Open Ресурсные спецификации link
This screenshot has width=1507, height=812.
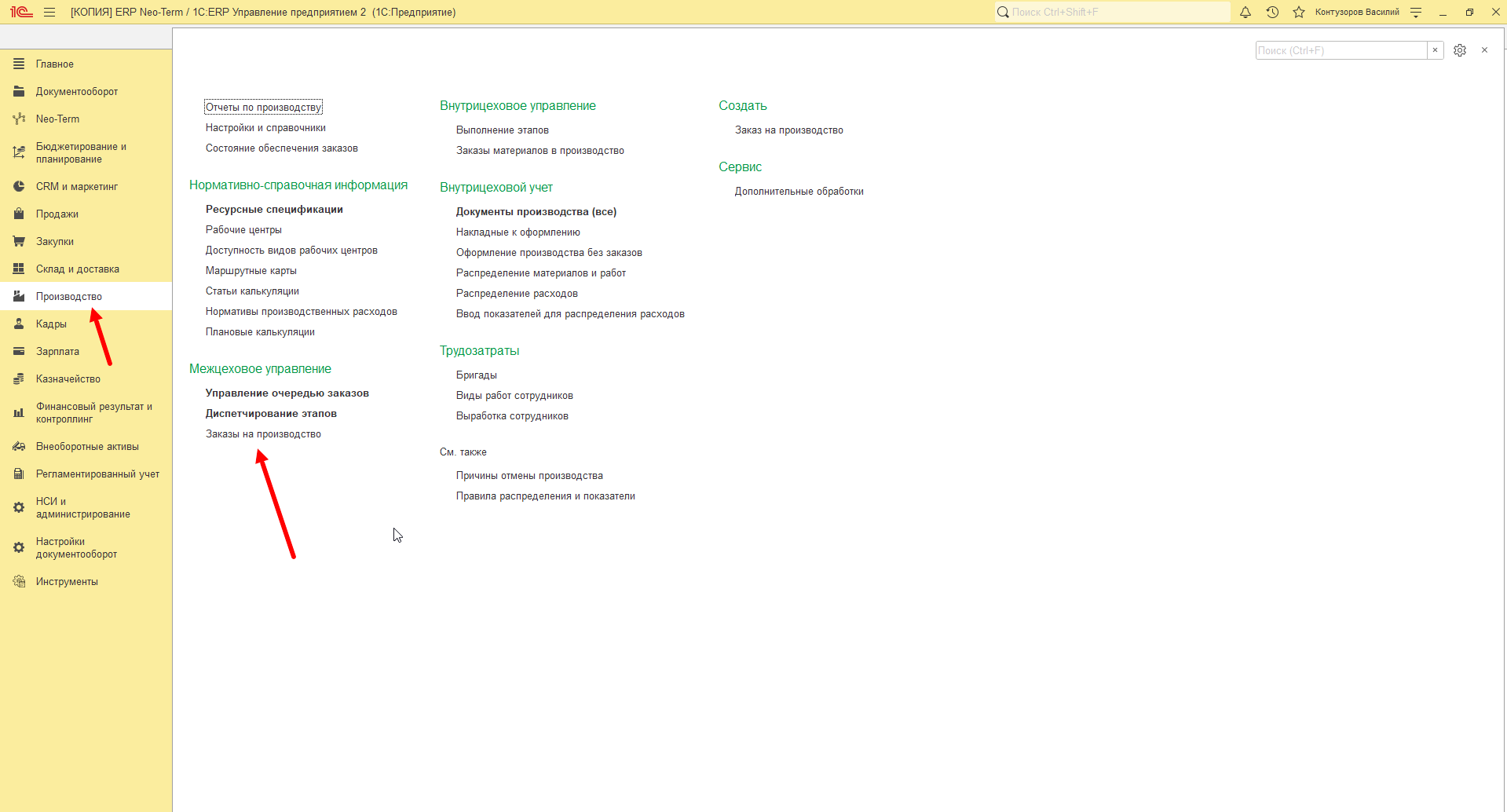coord(274,209)
